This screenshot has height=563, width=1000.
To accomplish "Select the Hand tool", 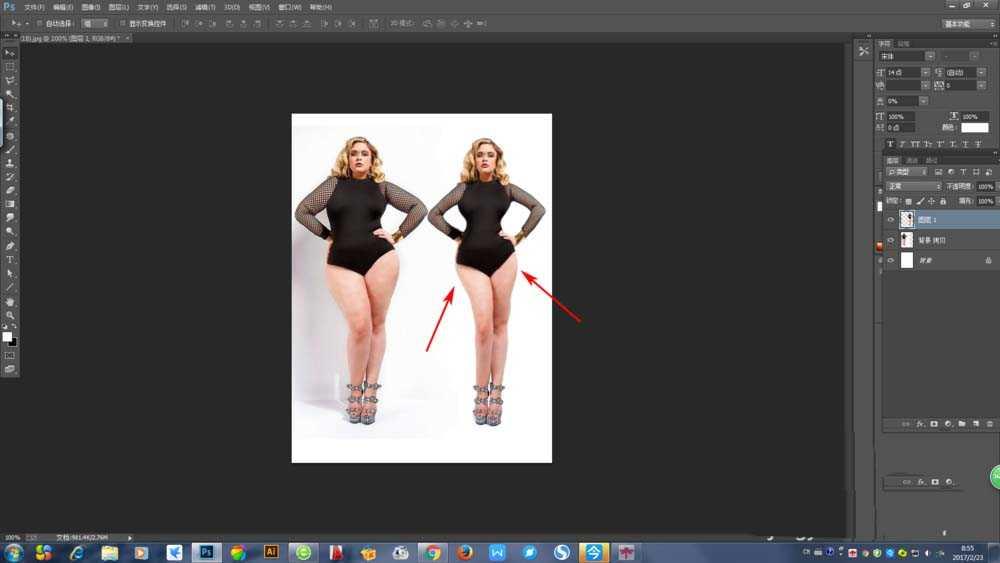I will click(10, 301).
